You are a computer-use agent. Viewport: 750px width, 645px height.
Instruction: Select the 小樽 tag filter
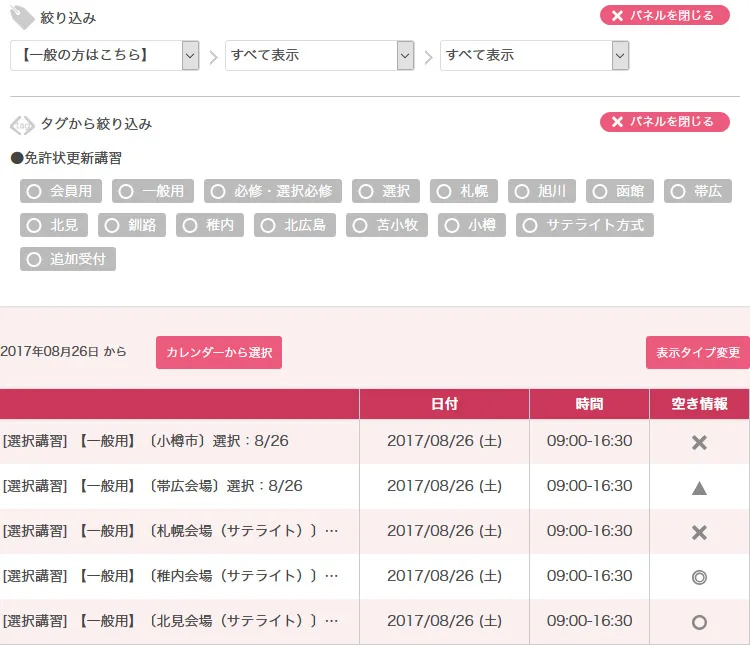pos(472,225)
